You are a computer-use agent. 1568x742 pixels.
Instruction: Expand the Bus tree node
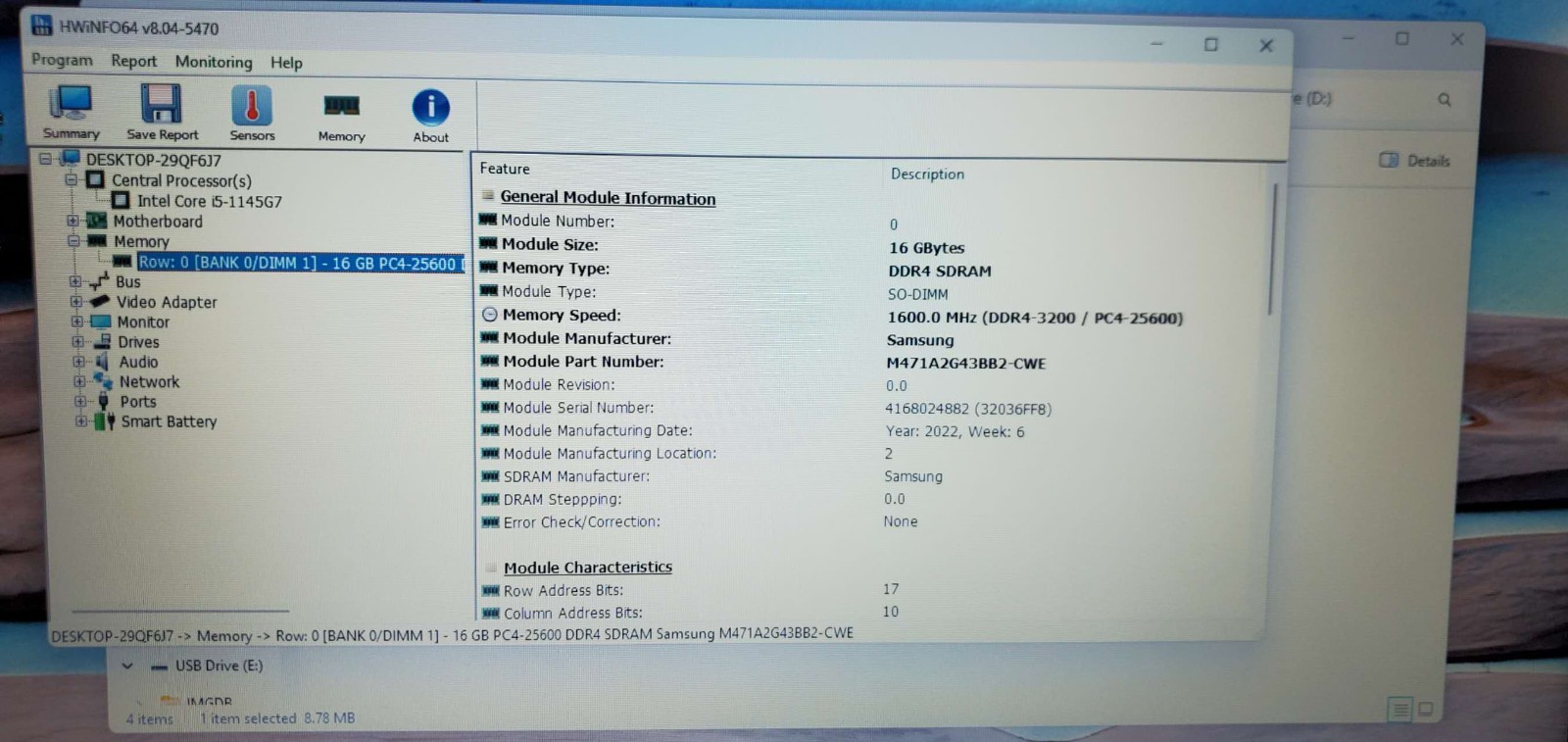tap(75, 281)
